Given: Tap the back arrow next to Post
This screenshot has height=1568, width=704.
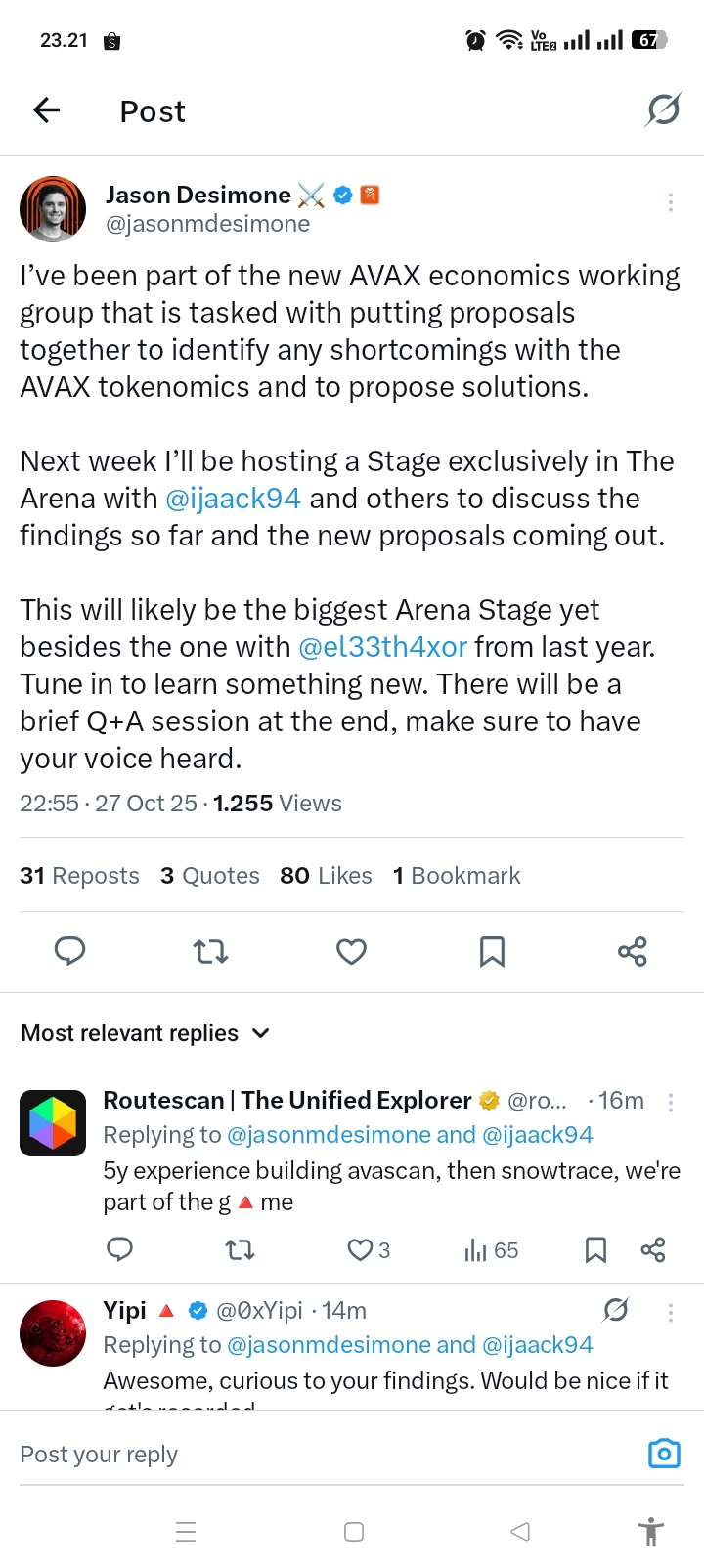Looking at the screenshot, I should (47, 110).
